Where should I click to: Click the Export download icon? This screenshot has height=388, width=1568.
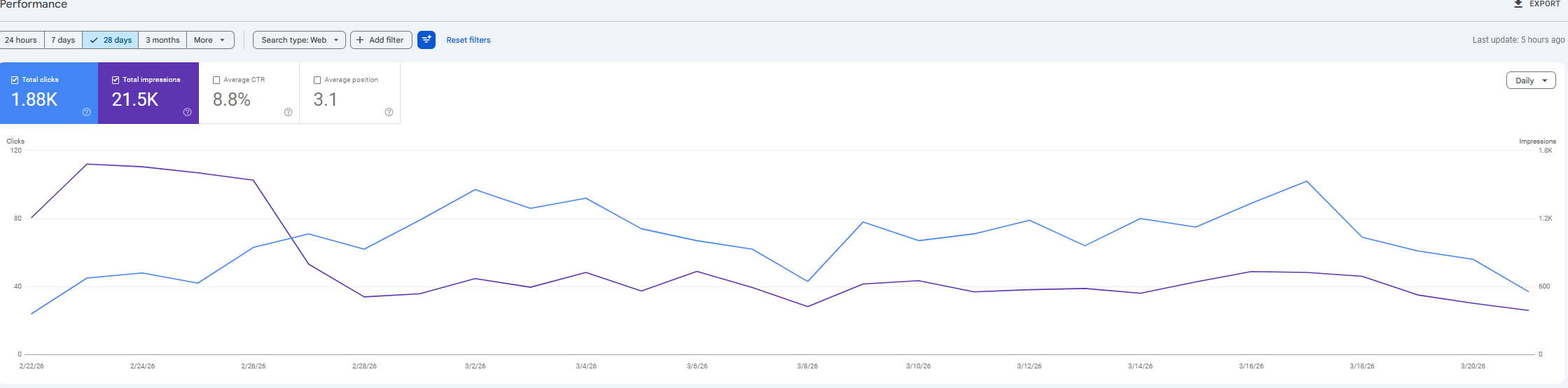(x=1518, y=4)
